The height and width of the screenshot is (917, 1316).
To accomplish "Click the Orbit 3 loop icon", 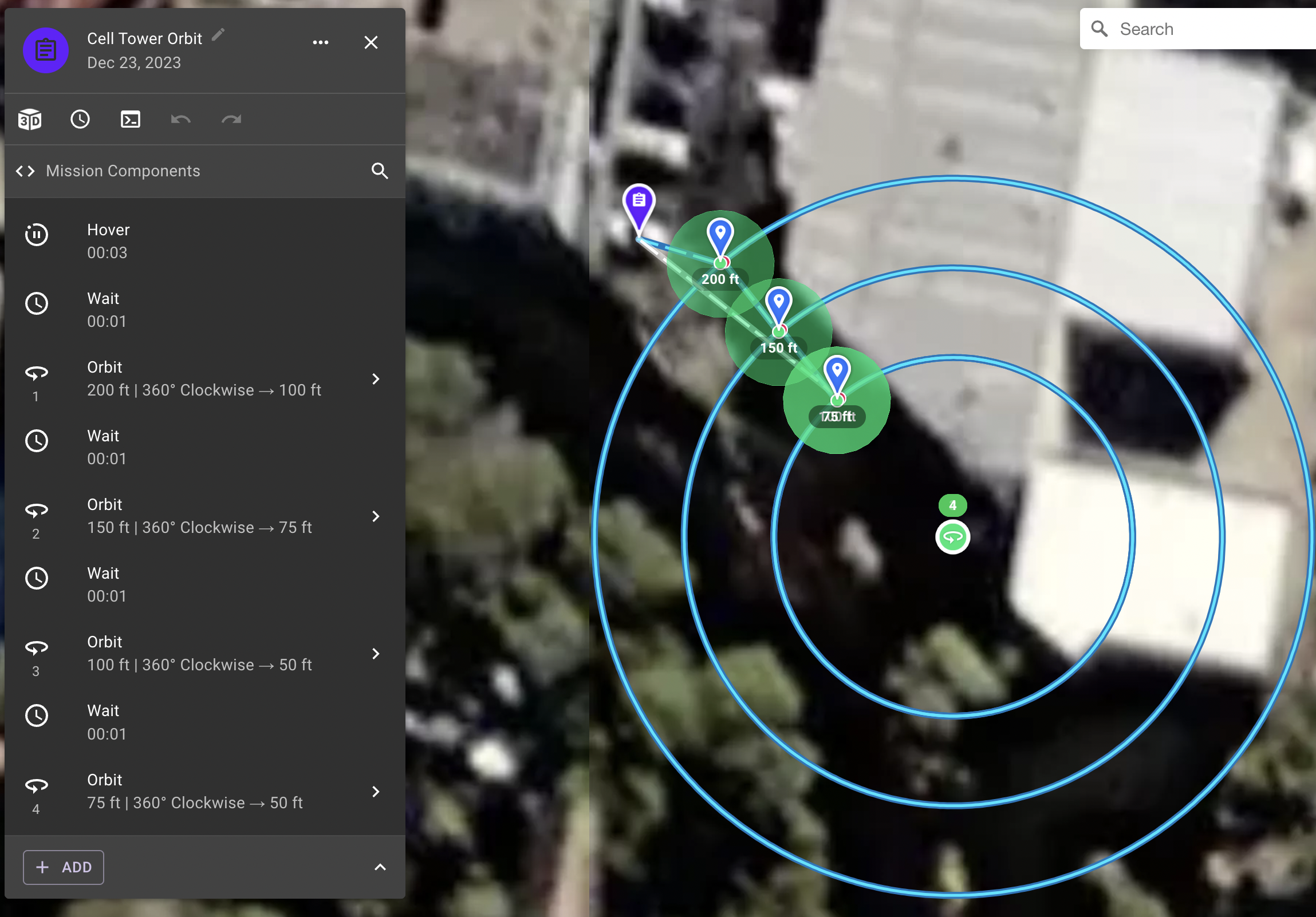I will (37, 649).
